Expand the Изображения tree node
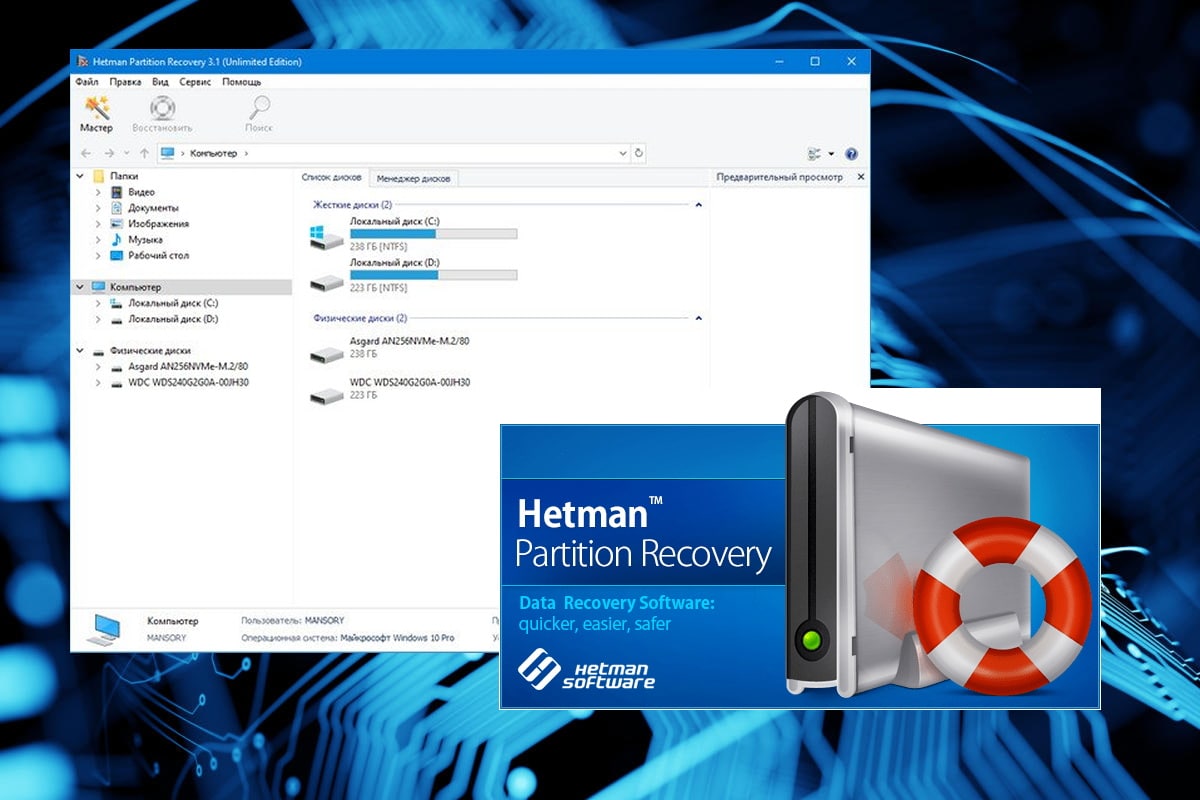 (x=98, y=224)
